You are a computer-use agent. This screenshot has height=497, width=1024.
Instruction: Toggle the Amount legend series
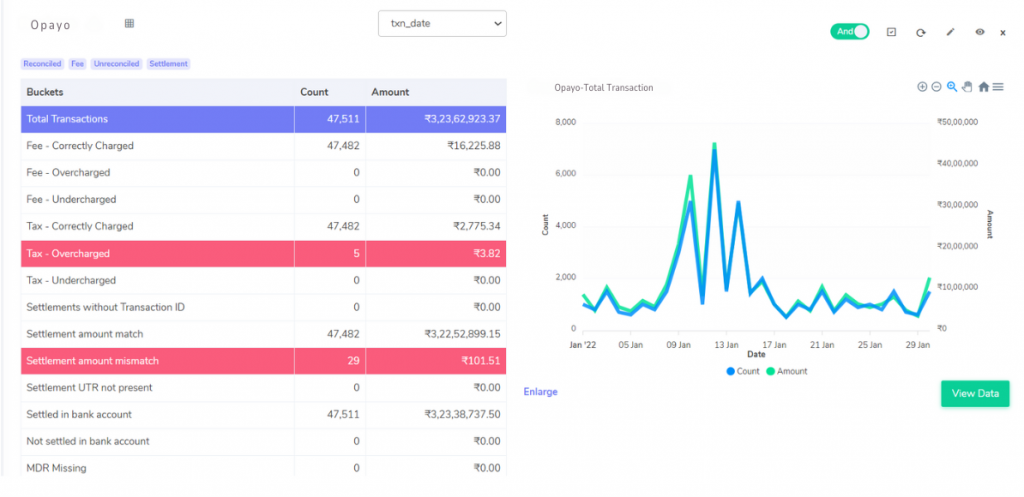(787, 371)
